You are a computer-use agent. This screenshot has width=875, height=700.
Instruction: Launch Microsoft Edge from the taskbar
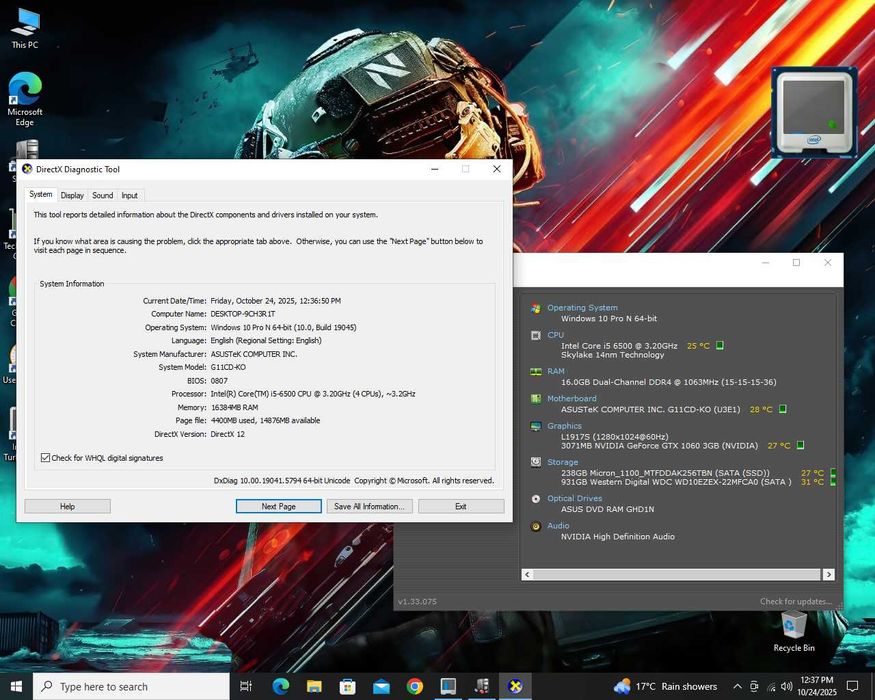coord(281,686)
